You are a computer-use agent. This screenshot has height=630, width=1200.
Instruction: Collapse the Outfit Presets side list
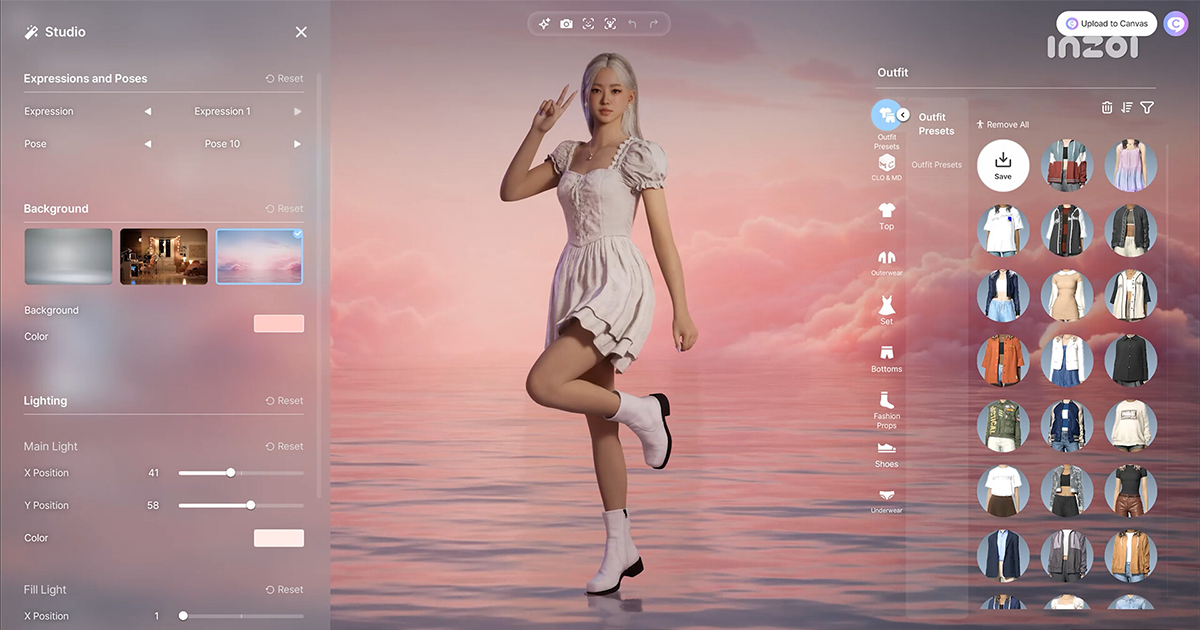point(902,115)
